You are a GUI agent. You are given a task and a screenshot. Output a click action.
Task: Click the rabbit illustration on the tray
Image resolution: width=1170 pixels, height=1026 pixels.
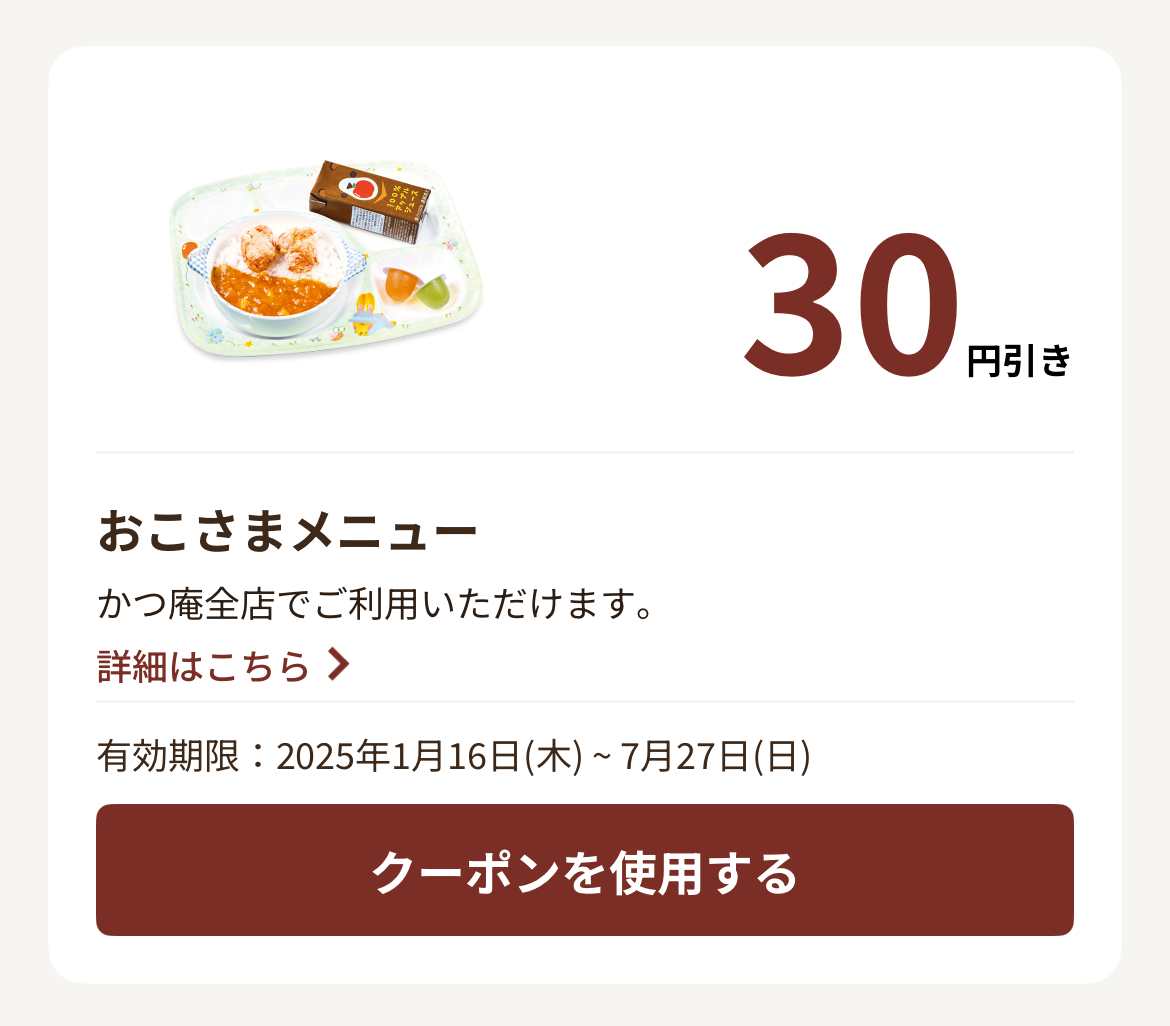tap(363, 311)
